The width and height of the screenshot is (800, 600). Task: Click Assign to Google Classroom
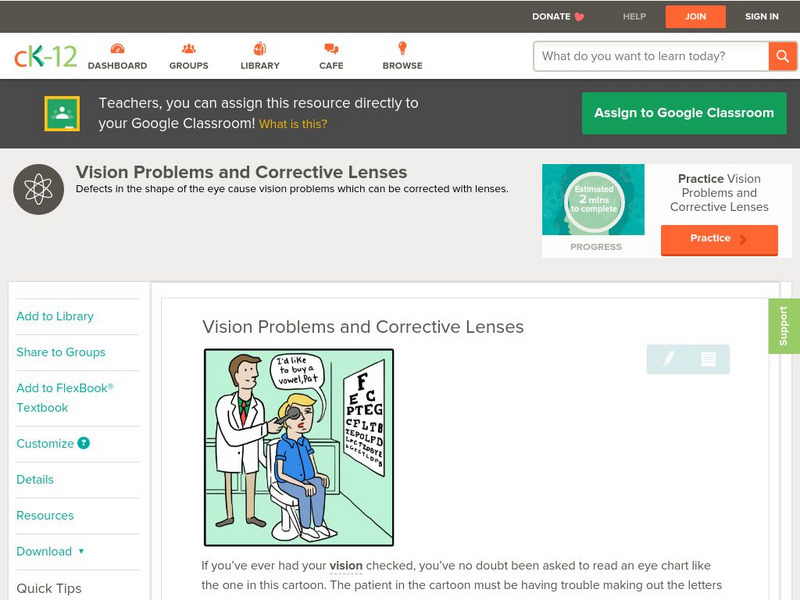pyautogui.click(x=683, y=113)
